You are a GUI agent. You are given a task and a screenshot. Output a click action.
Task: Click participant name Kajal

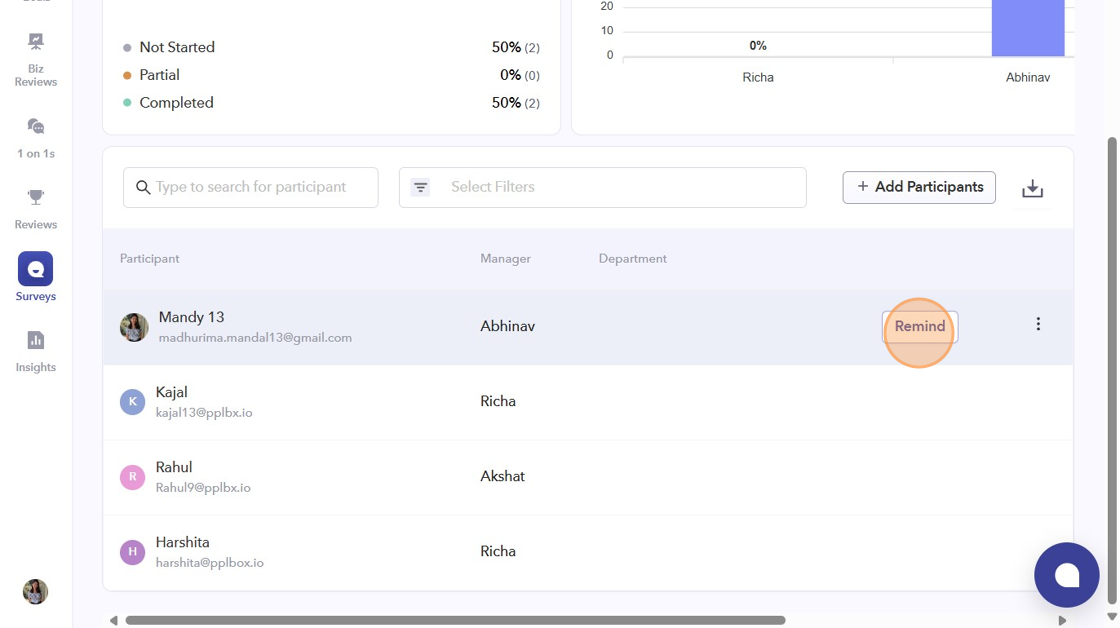tap(171, 392)
